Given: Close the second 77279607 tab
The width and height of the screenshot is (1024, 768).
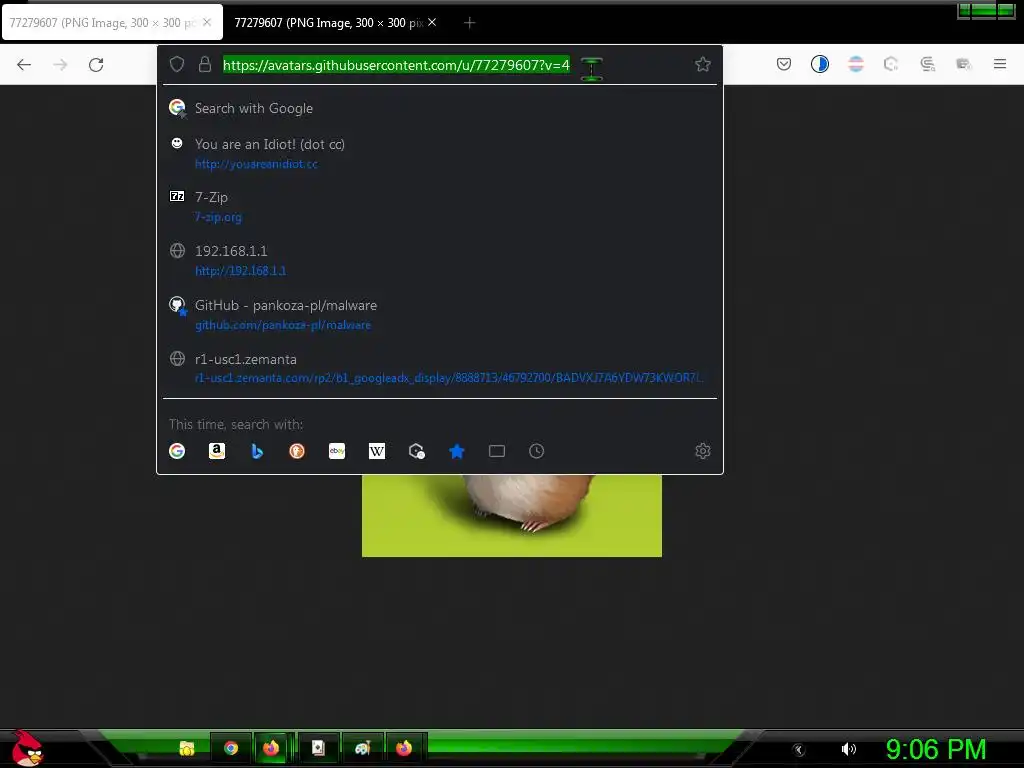Looking at the screenshot, I should pyautogui.click(x=432, y=22).
